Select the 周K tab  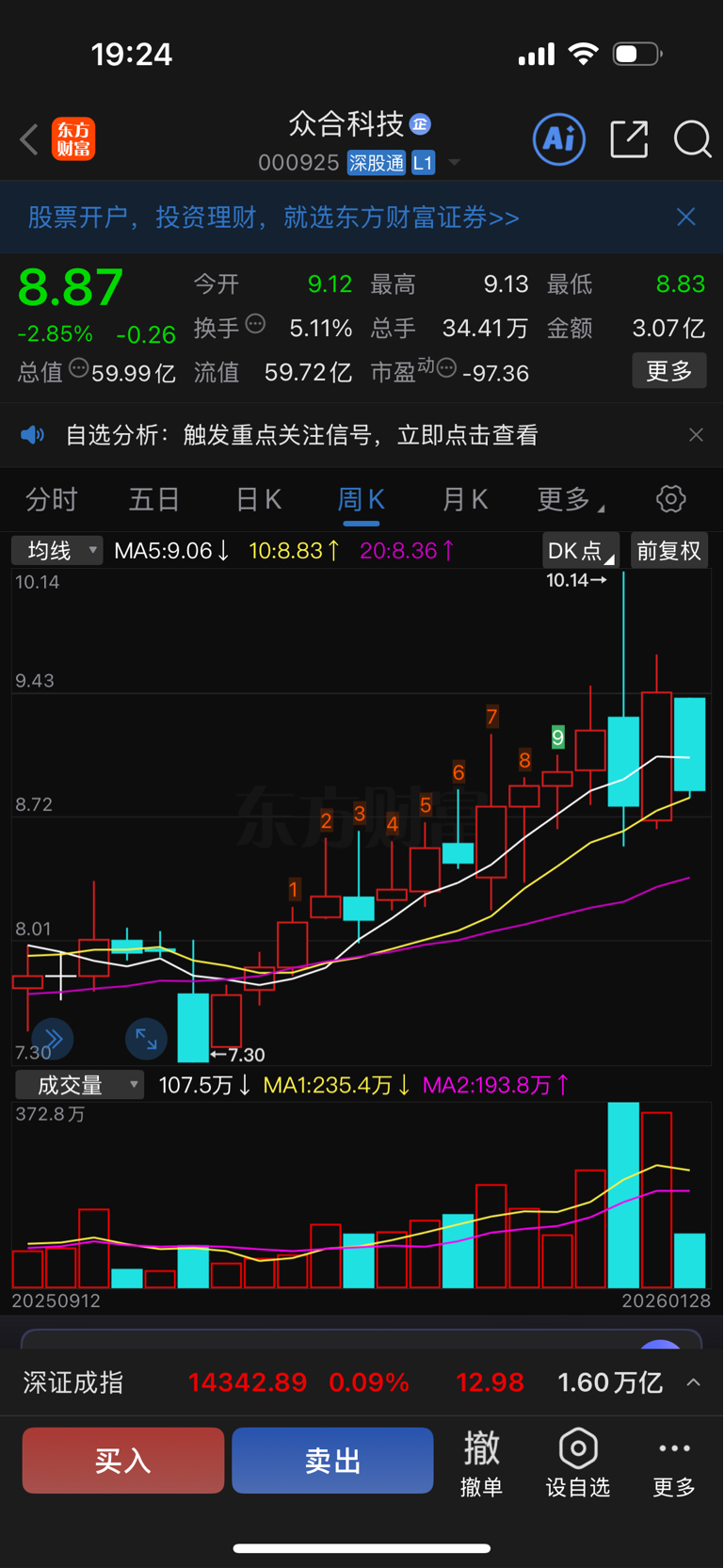pos(361,499)
